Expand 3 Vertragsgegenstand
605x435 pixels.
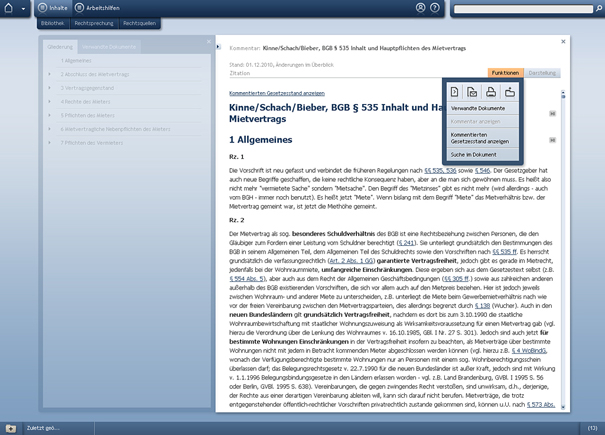(49, 88)
